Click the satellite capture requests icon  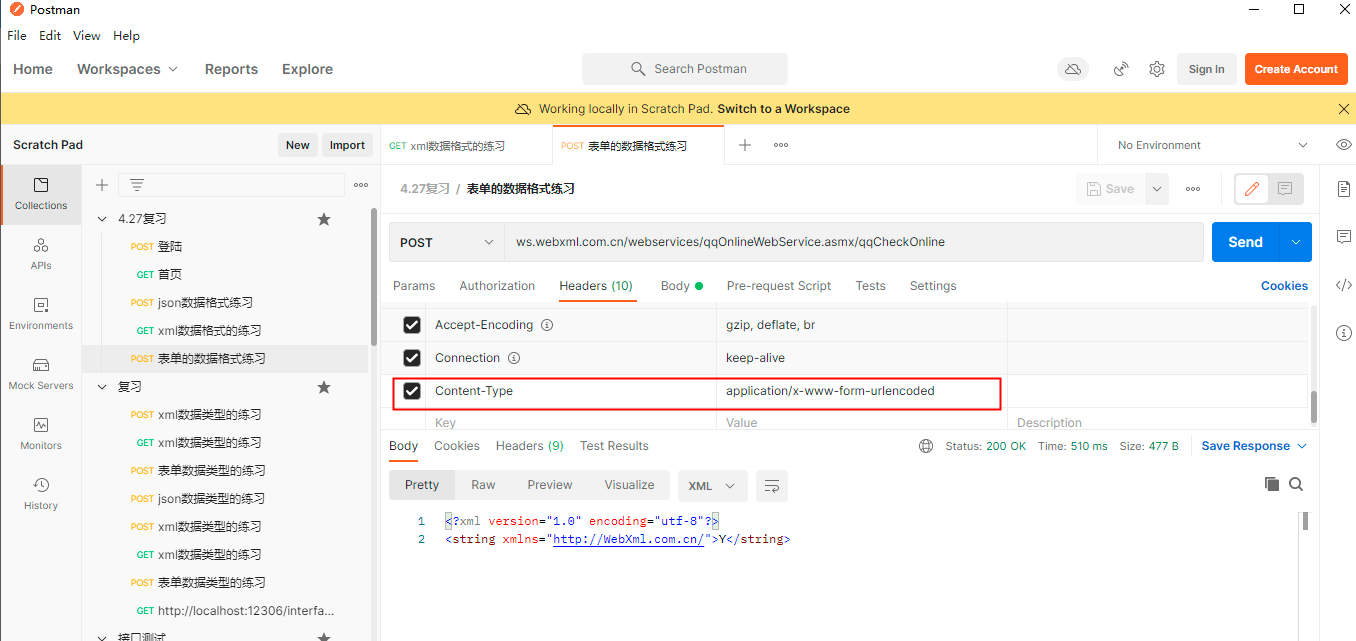pyautogui.click(x=1122, y=69)
